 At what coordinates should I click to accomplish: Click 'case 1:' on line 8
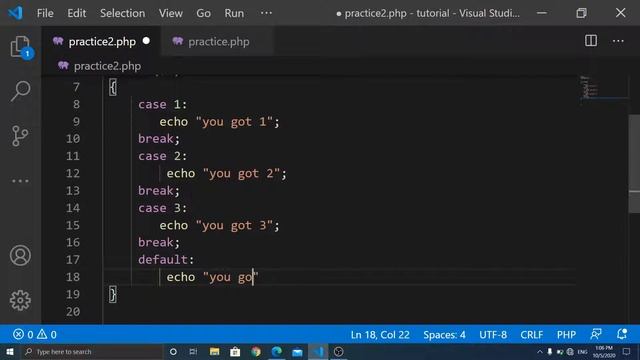click(x=162, y=104)
